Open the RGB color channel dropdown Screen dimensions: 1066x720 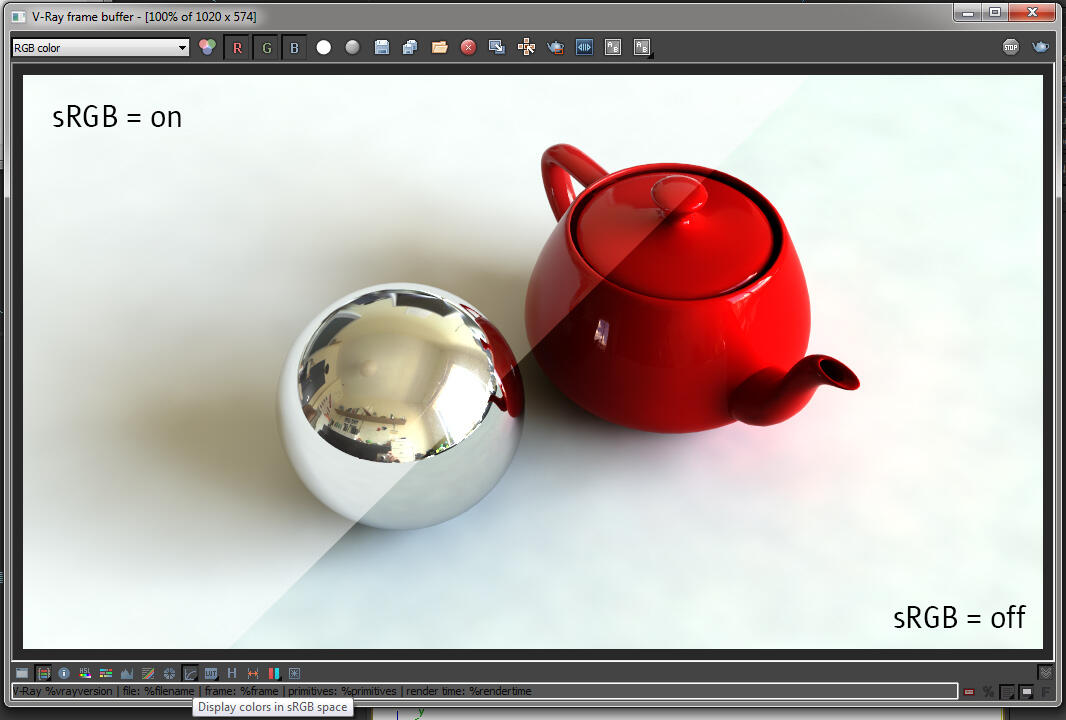pyautogui.click(x=100, y=48)
